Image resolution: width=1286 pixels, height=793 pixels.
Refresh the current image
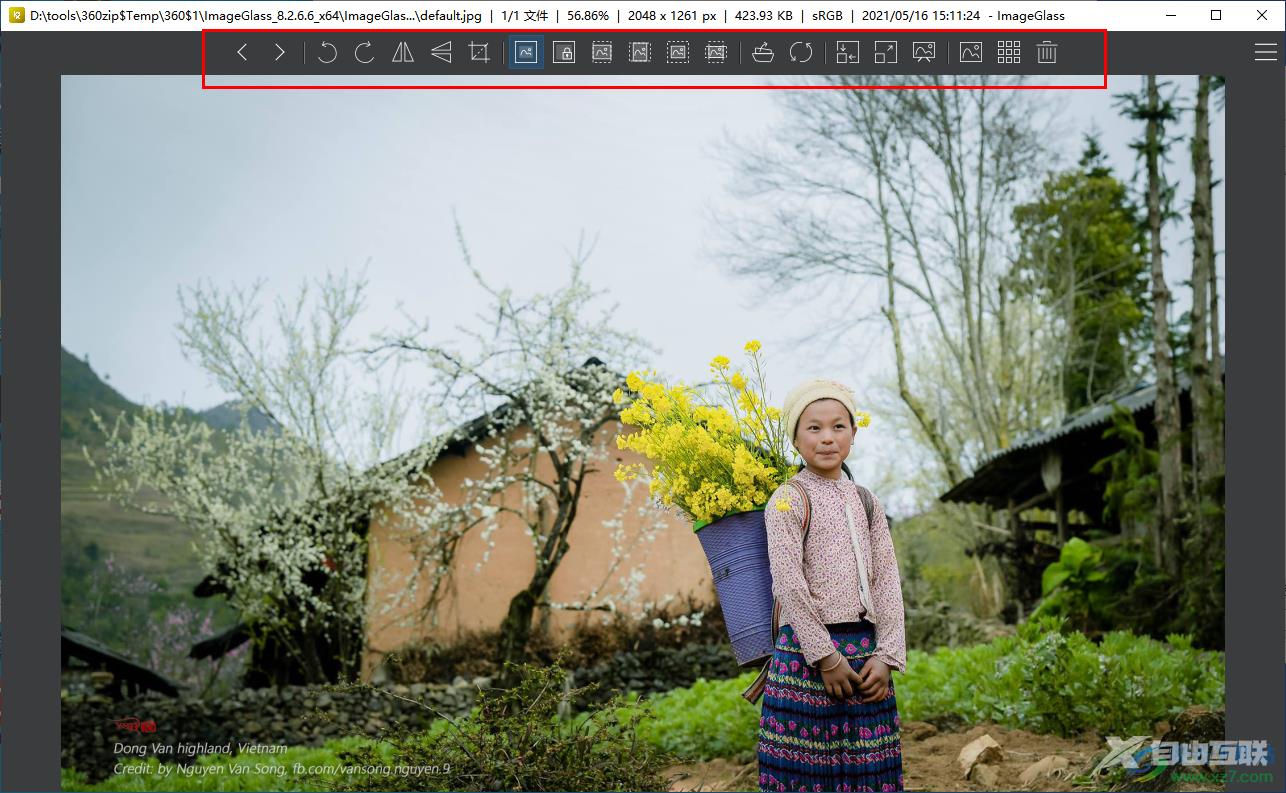click(801, 53)
